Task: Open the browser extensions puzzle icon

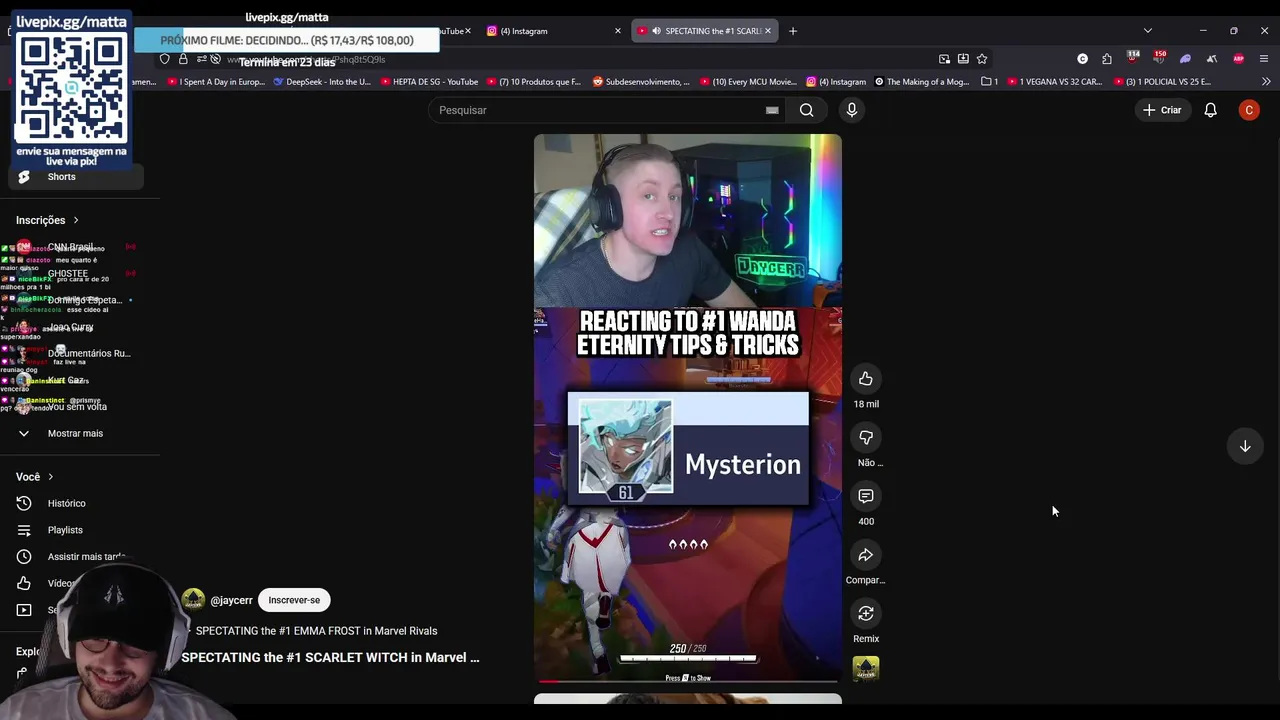Action: point(1107,59)
